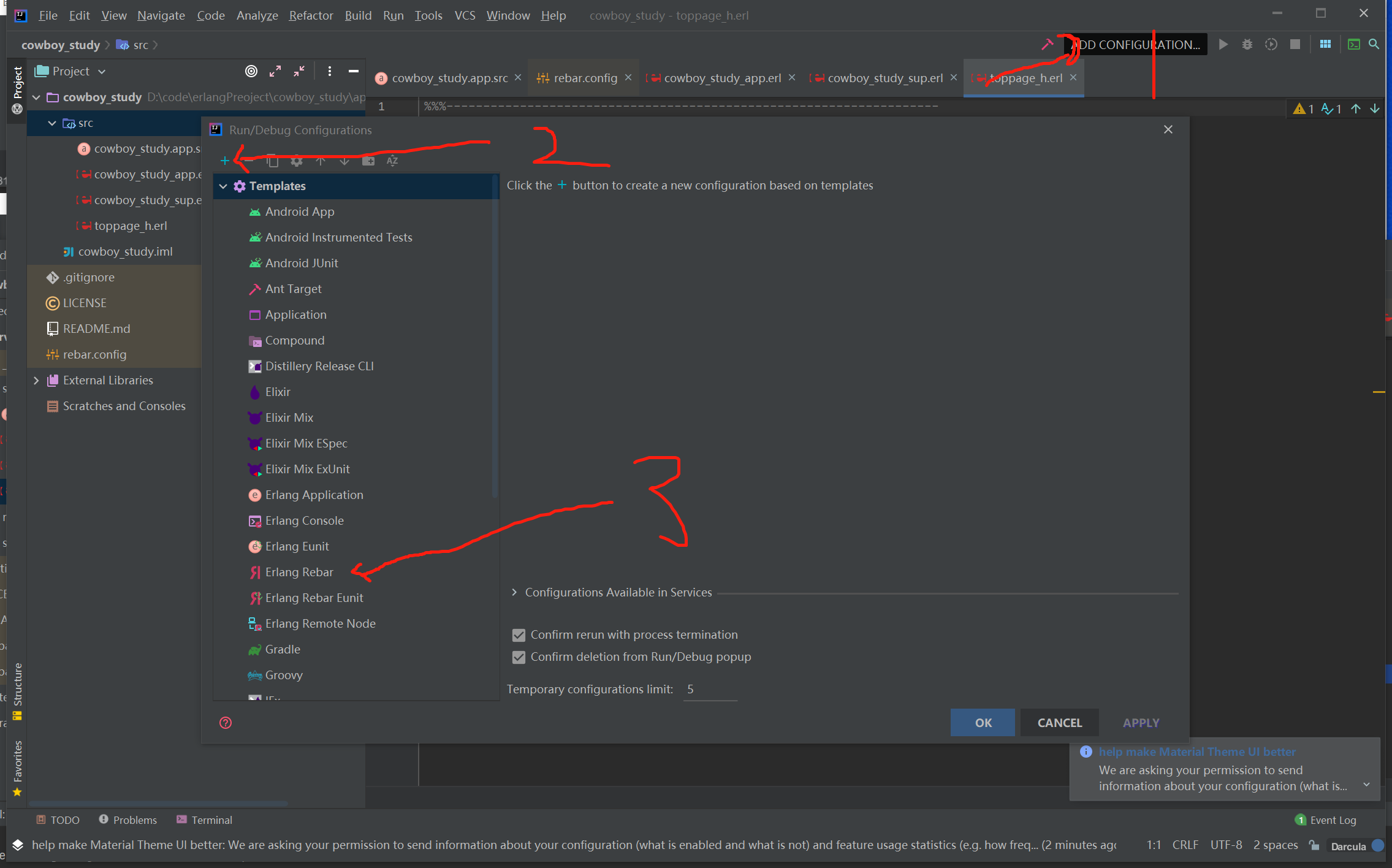Switch to the rebar.config tab
The width and height of the screenshot is (1392, 868).
(x=584, y=78)
